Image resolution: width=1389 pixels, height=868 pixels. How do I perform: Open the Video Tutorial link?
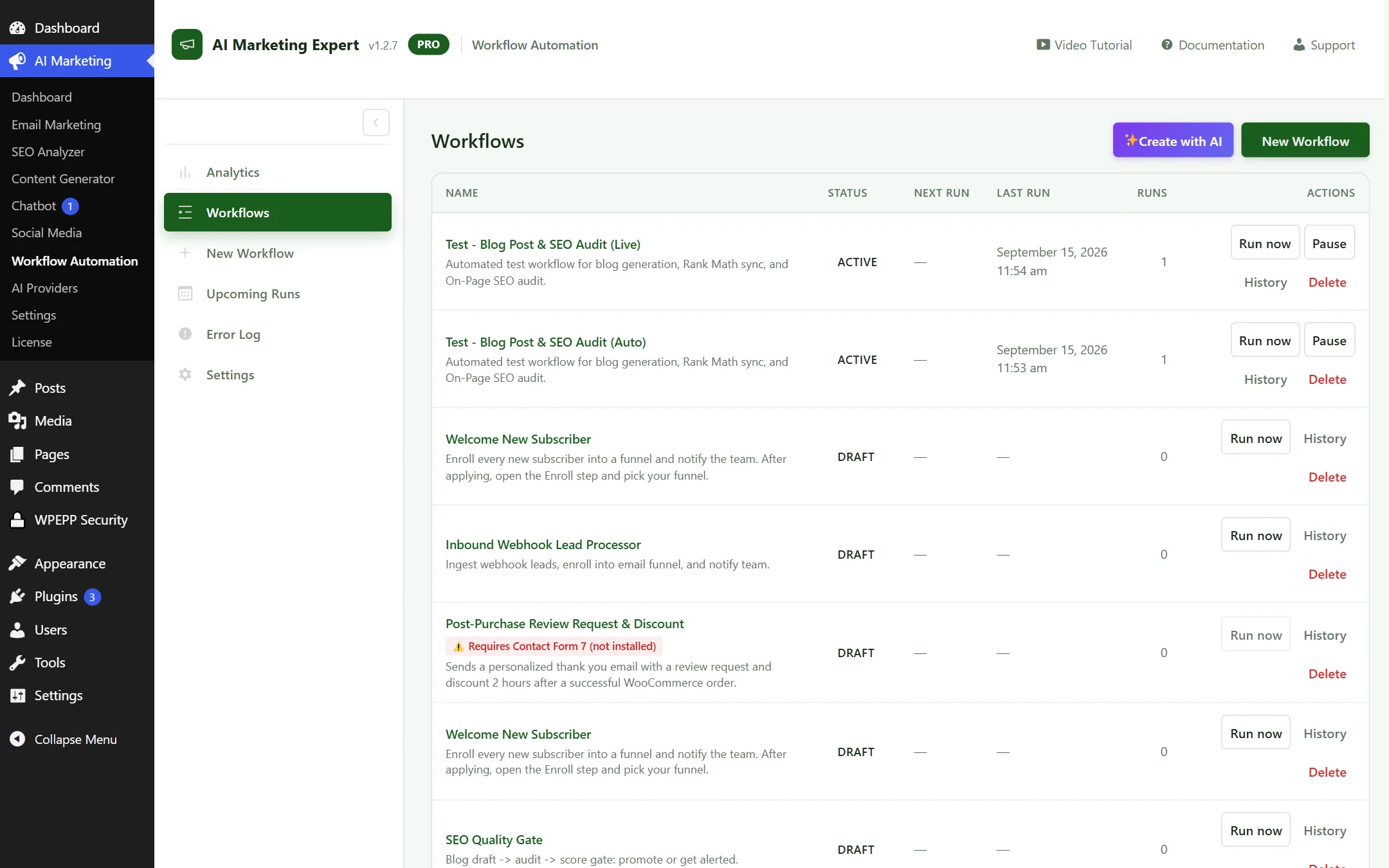pos(1084,44)
